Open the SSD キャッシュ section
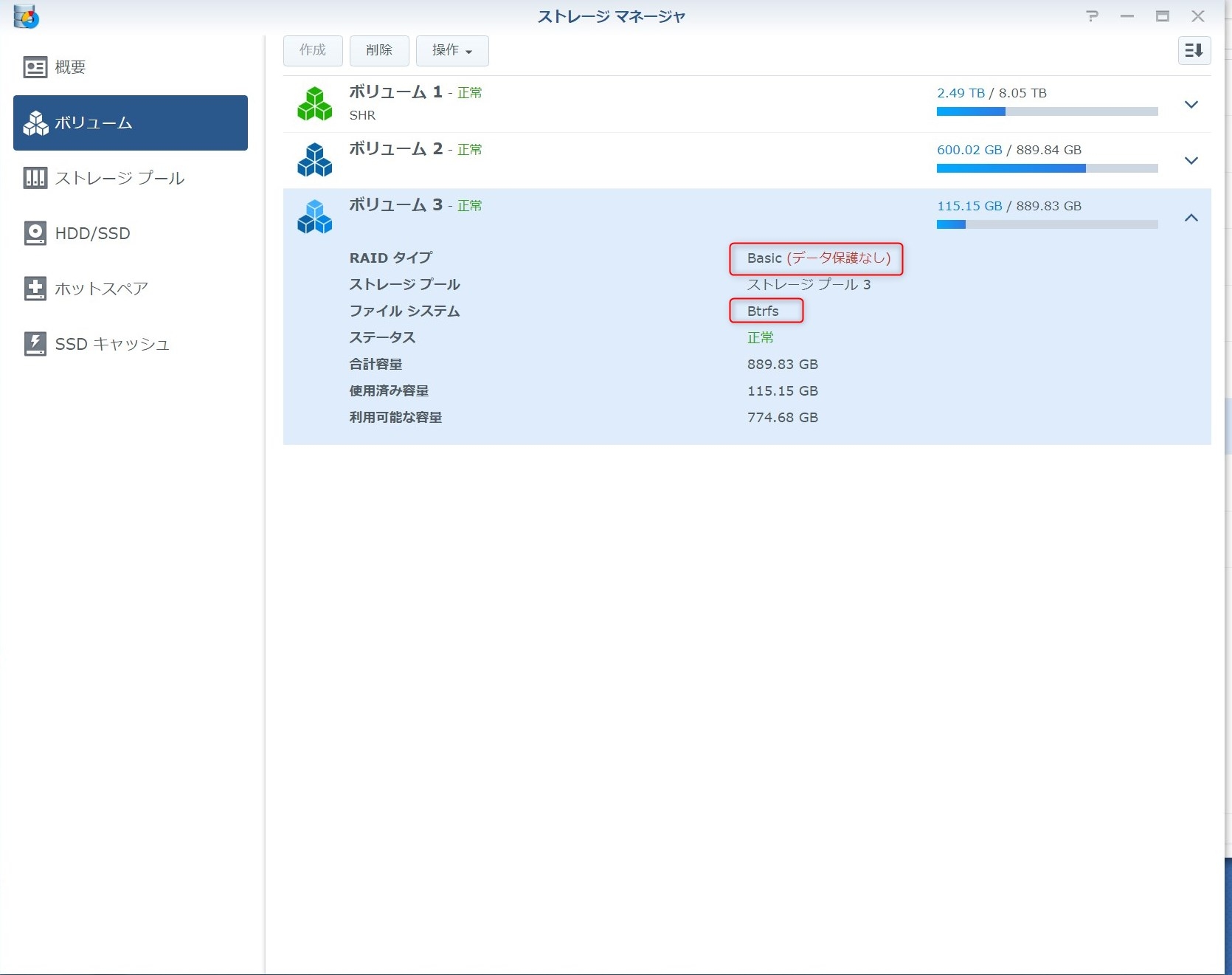Viewport: 1232px width, 975px height. [112, 344]
